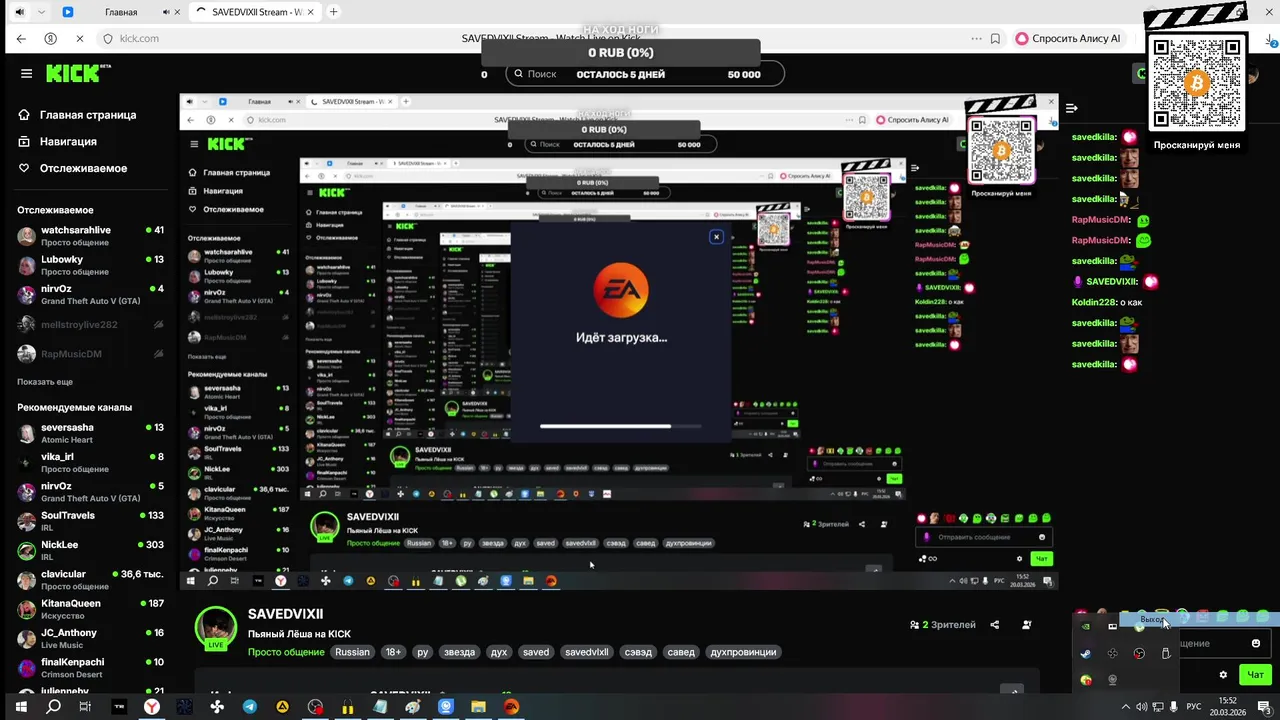The height and width of the screenshot is (720, 1280).
Task: Open the Просто общение category link
Action: click(x=286, y=652)
